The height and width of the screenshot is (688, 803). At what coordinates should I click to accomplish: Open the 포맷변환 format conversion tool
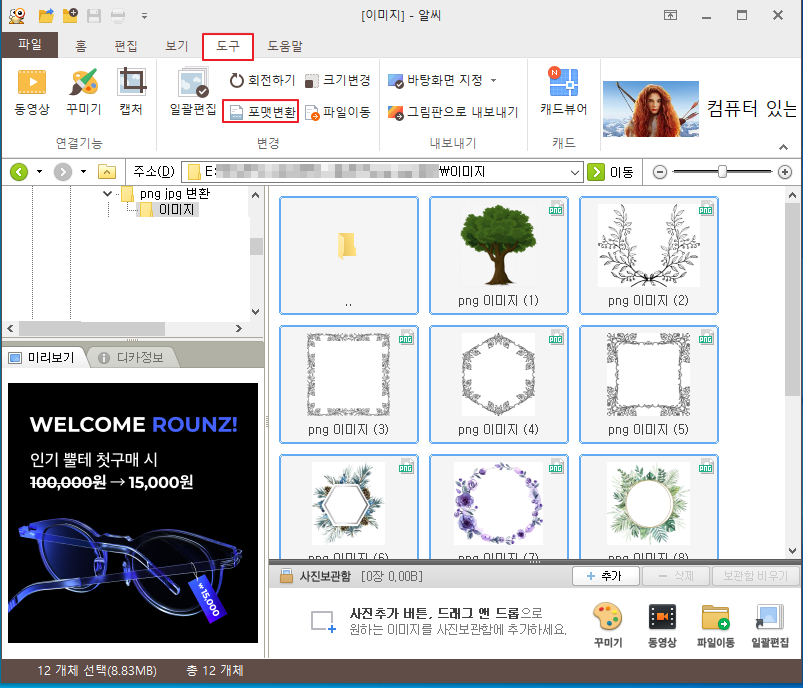263,111
